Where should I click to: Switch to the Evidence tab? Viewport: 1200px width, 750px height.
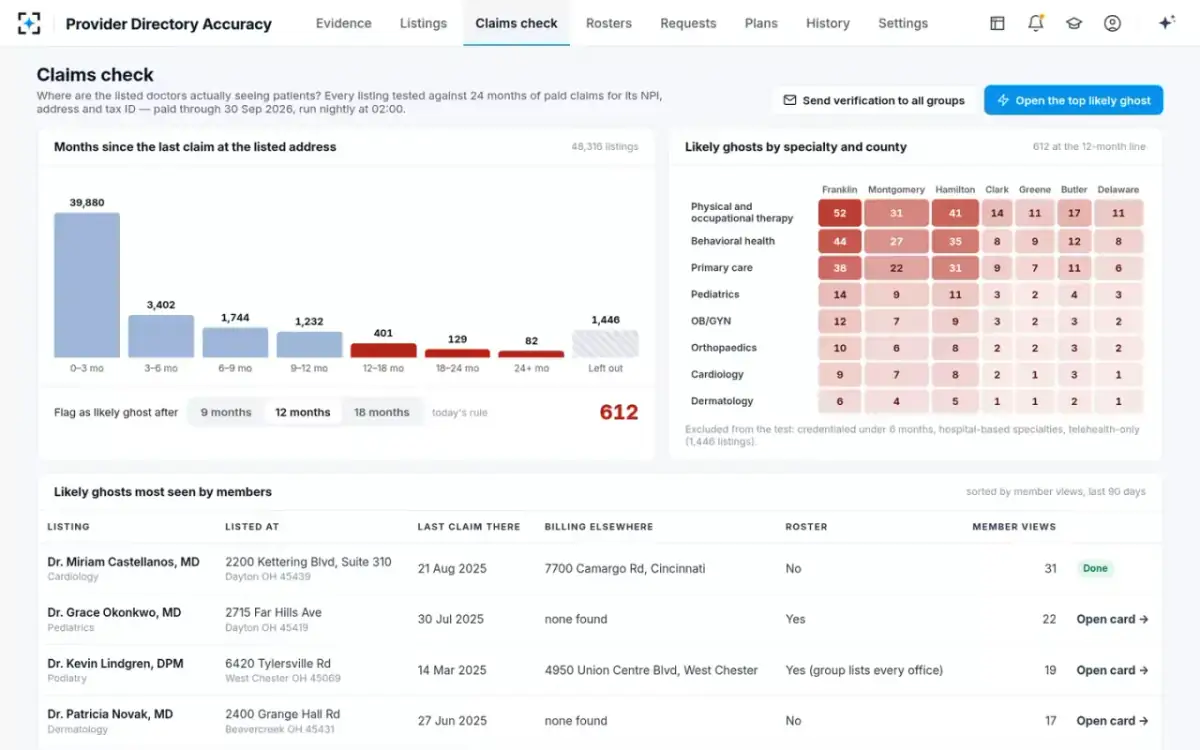coord(343,23)
